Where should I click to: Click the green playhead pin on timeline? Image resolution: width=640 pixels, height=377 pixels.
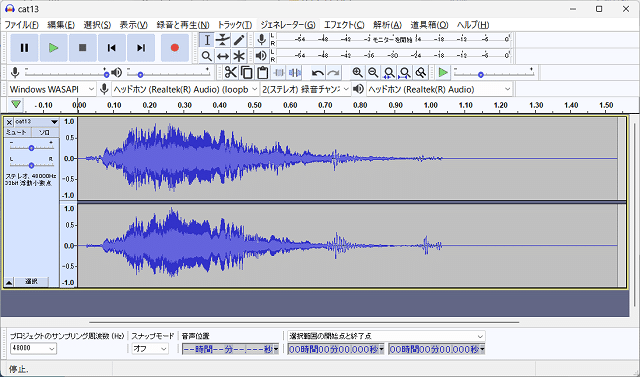[16, 104]
